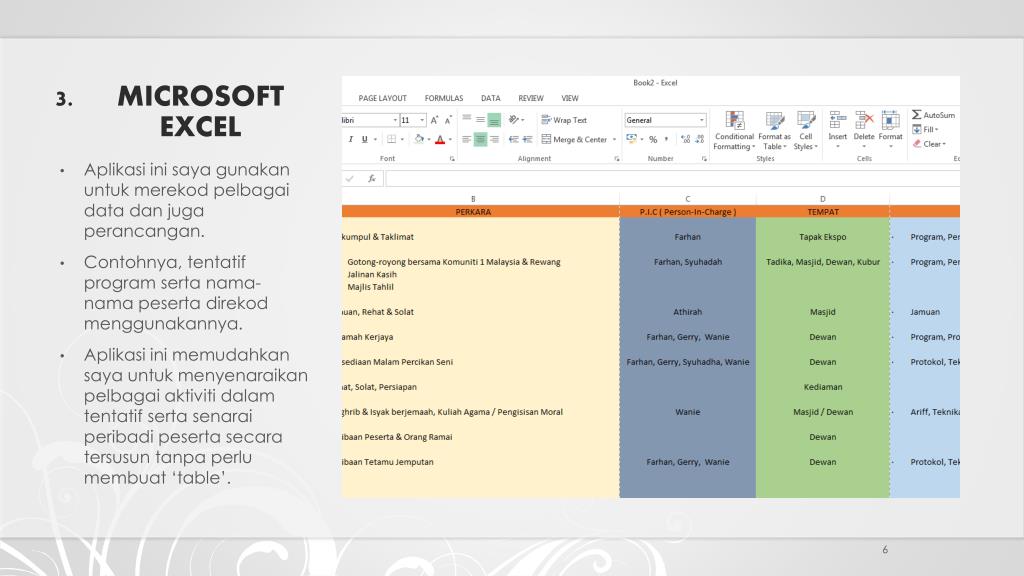The image size is (1024, 576).
Task: Open the font name dropdown
Action: pos(395,120)
